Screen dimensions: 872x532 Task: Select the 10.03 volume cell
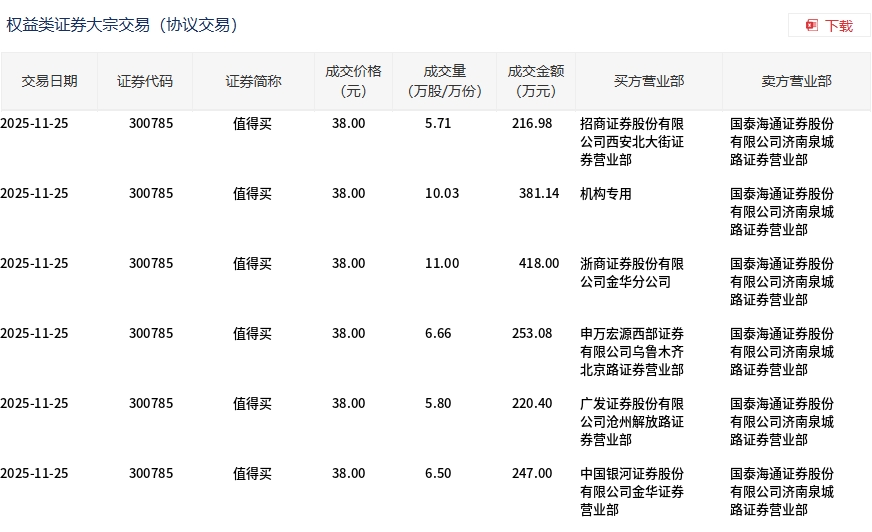[x=441, y=194]
